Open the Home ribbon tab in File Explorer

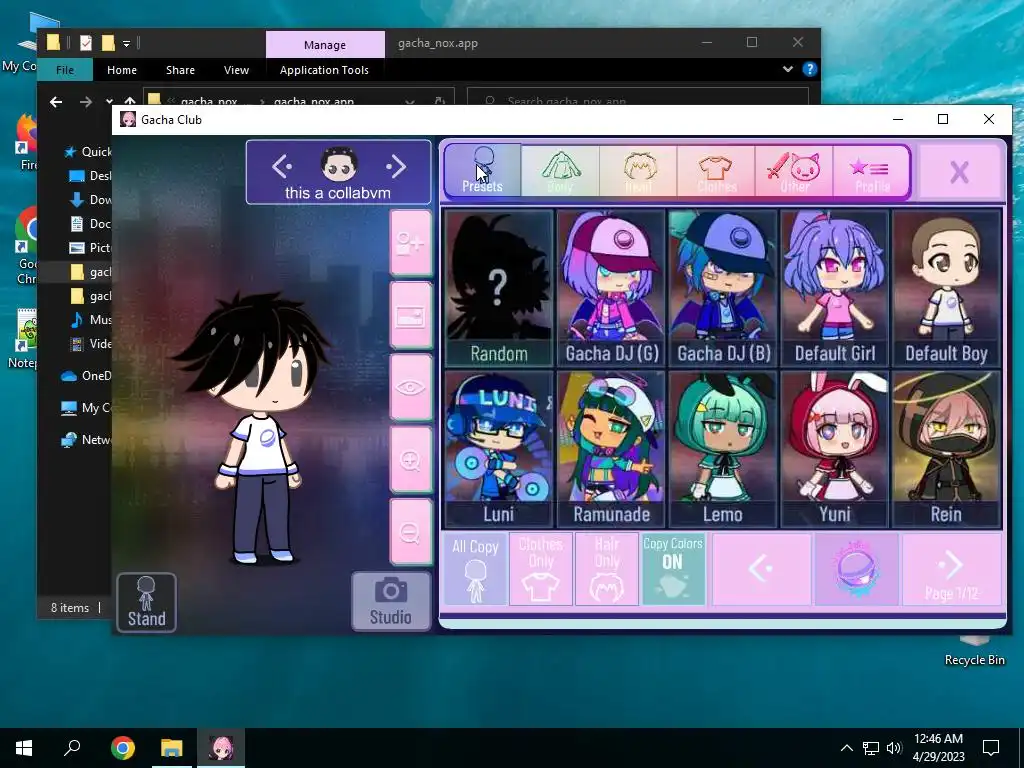pos(121,70)
